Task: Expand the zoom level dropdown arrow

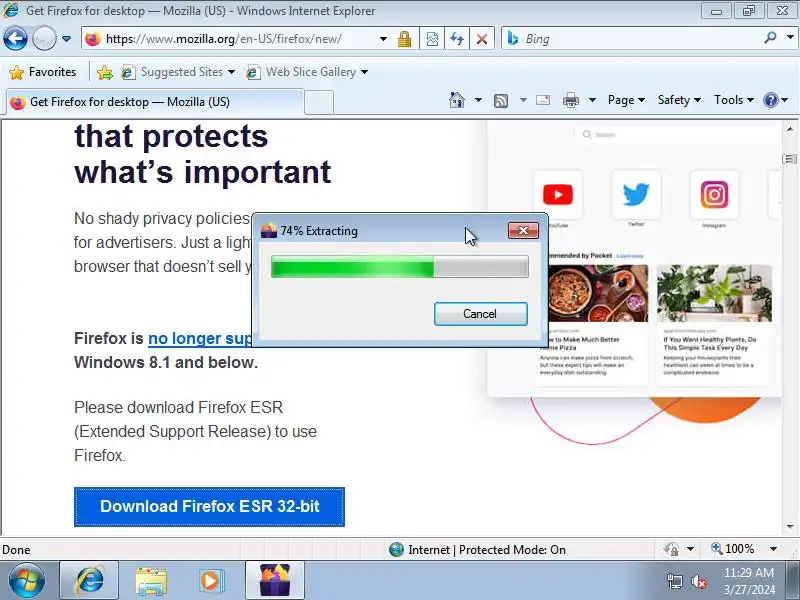Action: (773, 549)
